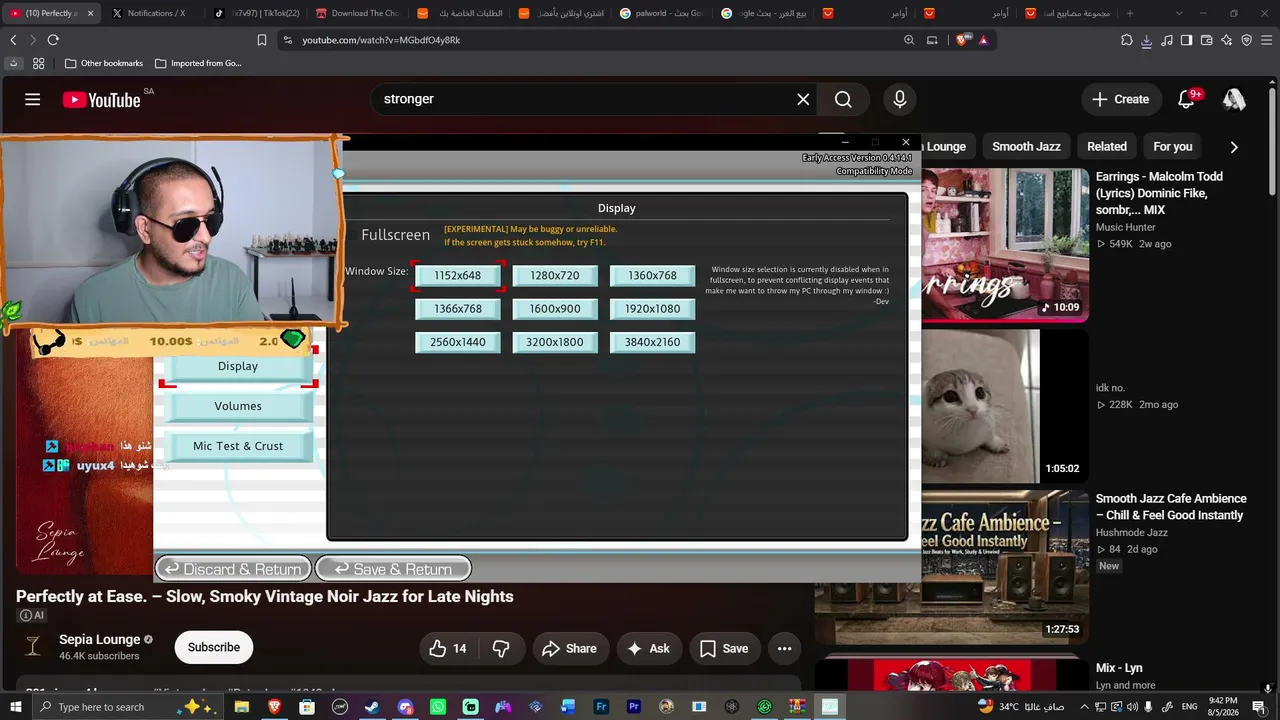Viewport: 1280px width, 720px height.
Task: Open the video's more actions ellipsis
Action: (x=785, y=648)
